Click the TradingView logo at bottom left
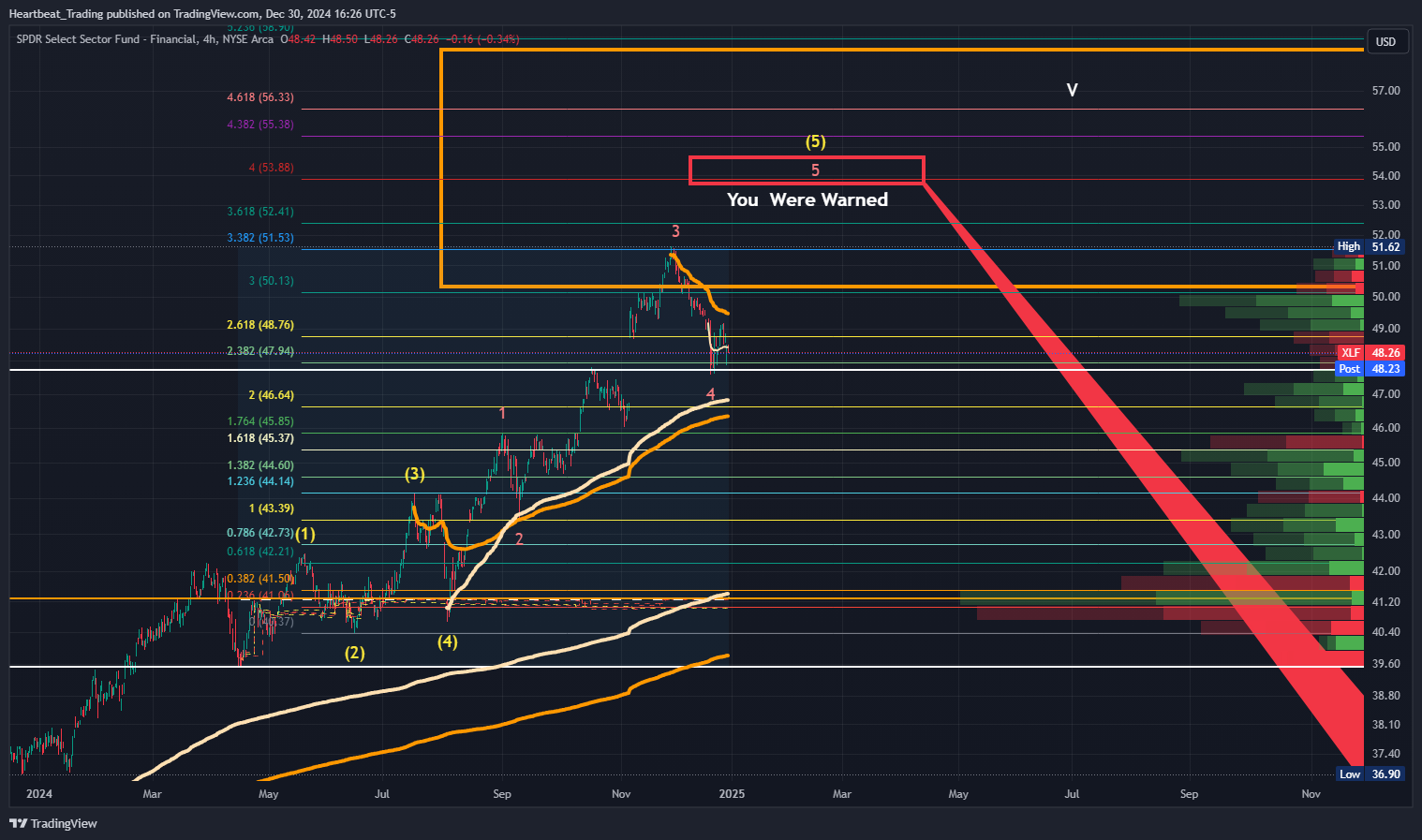 (53, 823)
